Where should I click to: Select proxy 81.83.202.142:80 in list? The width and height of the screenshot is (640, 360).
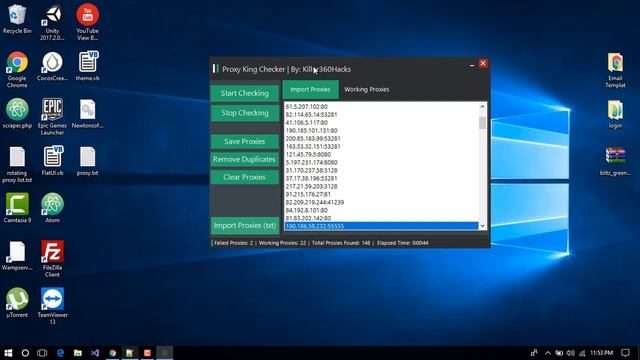tap(381, 218)
